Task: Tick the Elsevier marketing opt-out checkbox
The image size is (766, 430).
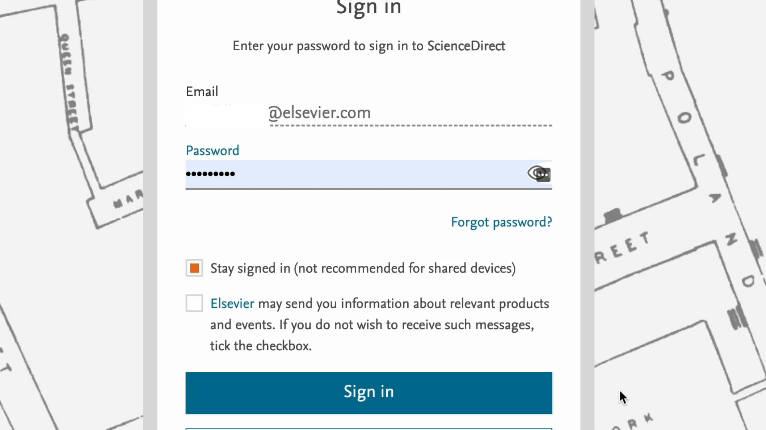Action: (x=194, y=303)
